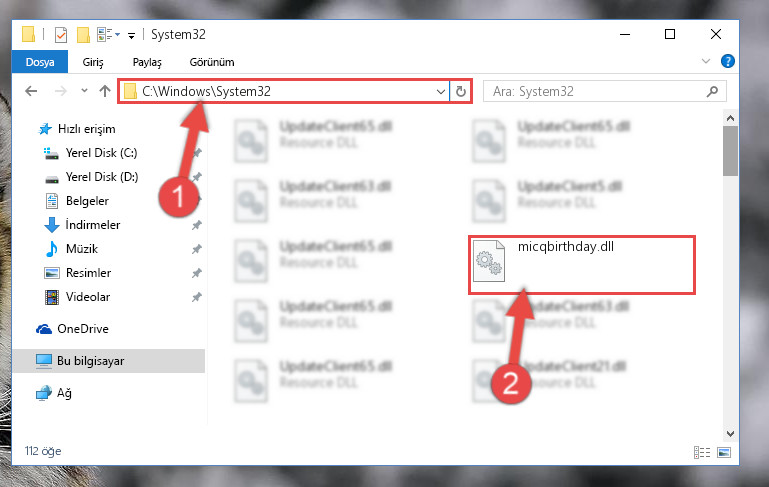This screenshot has width=769, height=487.
Task: Open the Paylaş ribbon tab
Action: (x=147, y=62)
